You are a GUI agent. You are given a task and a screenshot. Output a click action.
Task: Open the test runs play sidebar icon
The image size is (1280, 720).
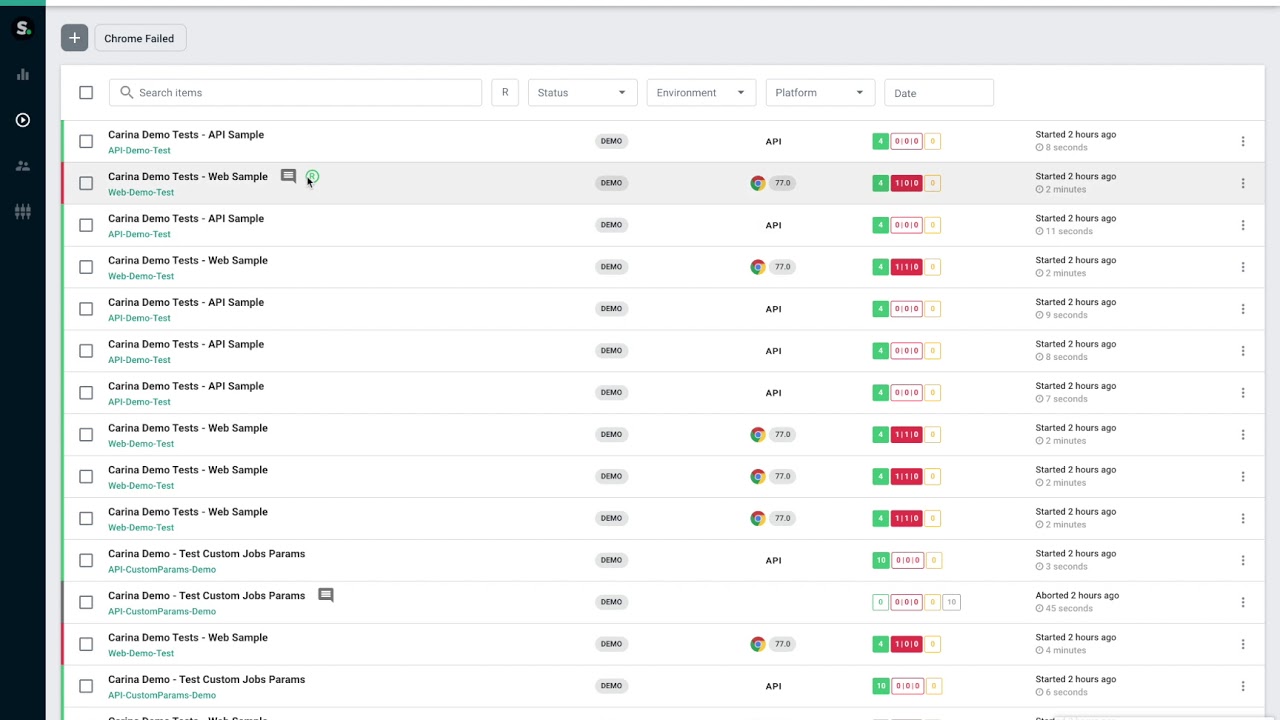click(x=22, y=120)
